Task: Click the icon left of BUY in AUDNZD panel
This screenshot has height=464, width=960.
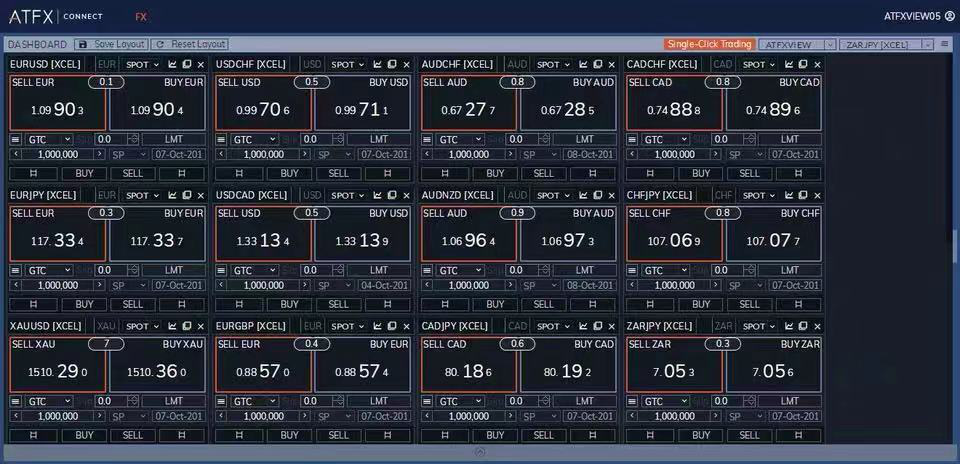Action: click(445, 304)
